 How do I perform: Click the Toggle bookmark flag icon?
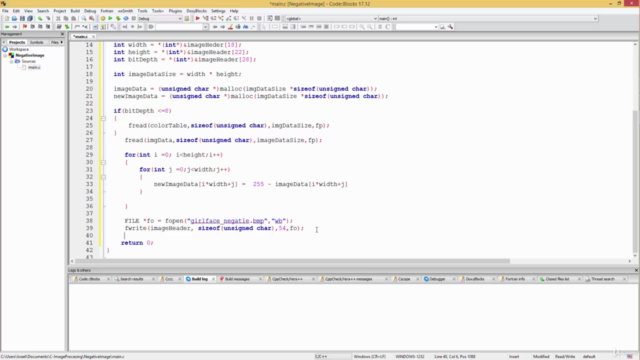tap(24, 27)
